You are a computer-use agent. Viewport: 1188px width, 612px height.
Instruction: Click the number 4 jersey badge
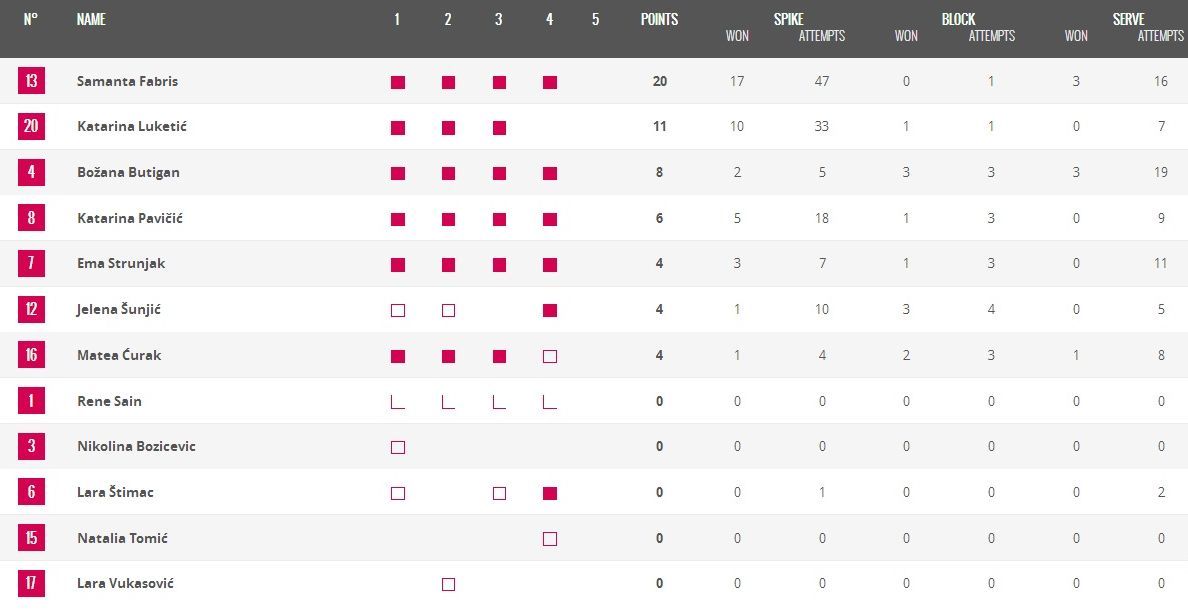tap(31, 172)
